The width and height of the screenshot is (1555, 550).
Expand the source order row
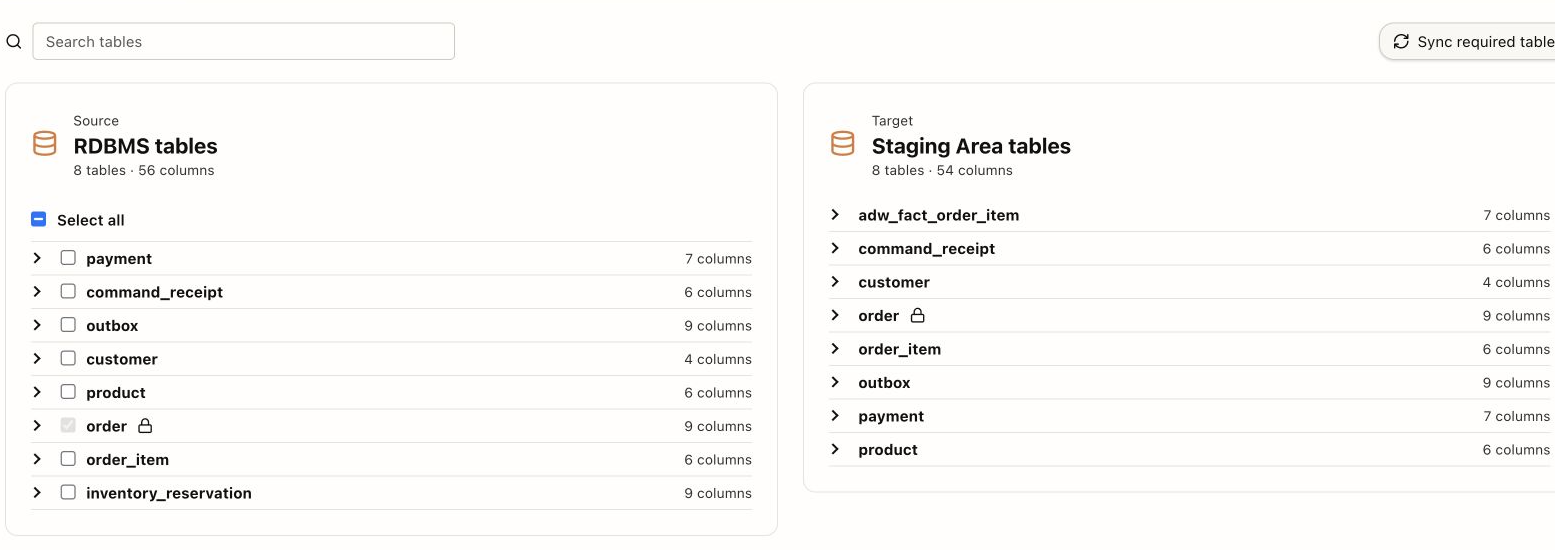pos(37,425)
